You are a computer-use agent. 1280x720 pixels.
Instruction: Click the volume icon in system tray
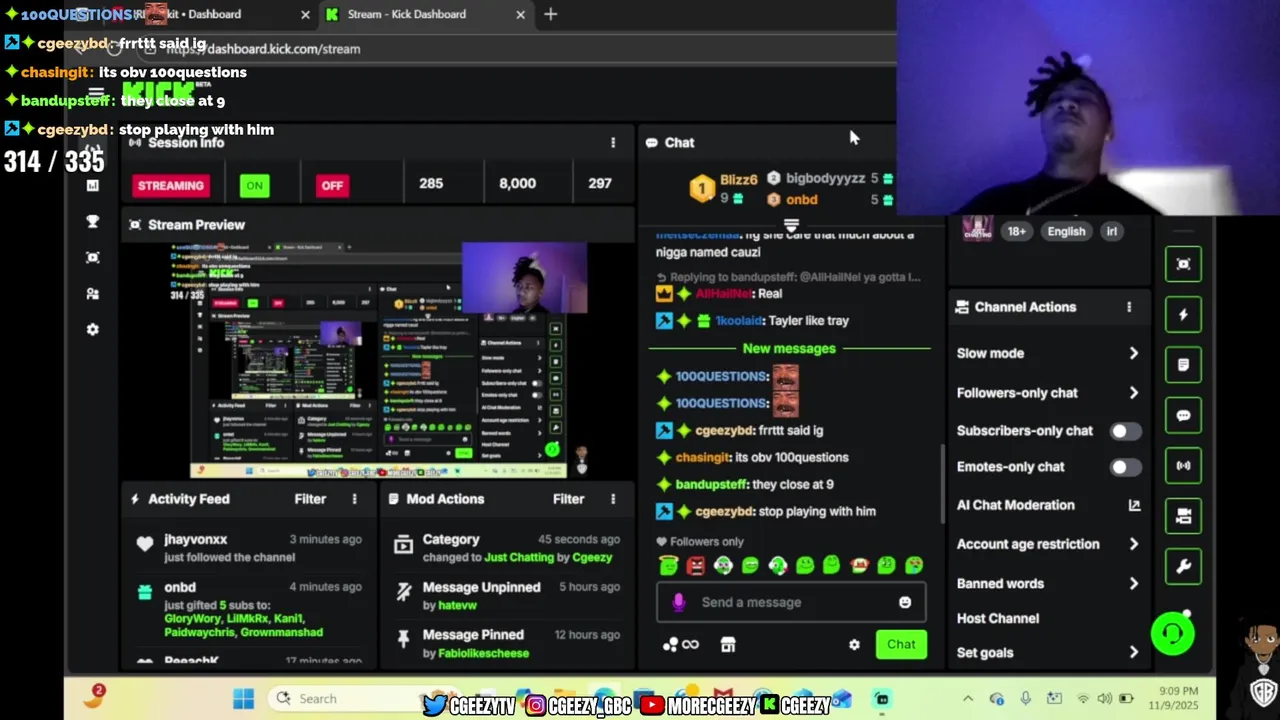point(1104,698)
